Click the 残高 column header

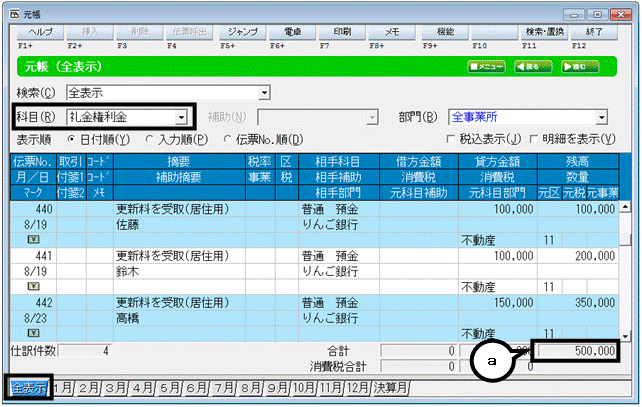pyautogui.click(x=578, y=162)
